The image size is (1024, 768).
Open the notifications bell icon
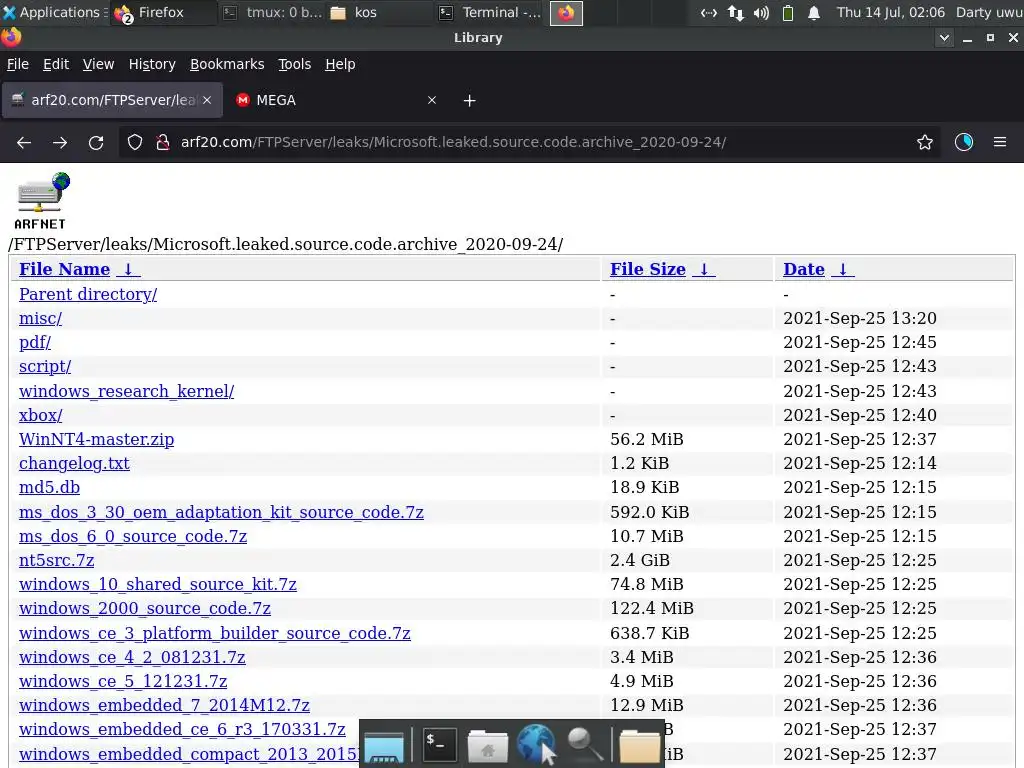pyautogui.click(x=814, y=12)
